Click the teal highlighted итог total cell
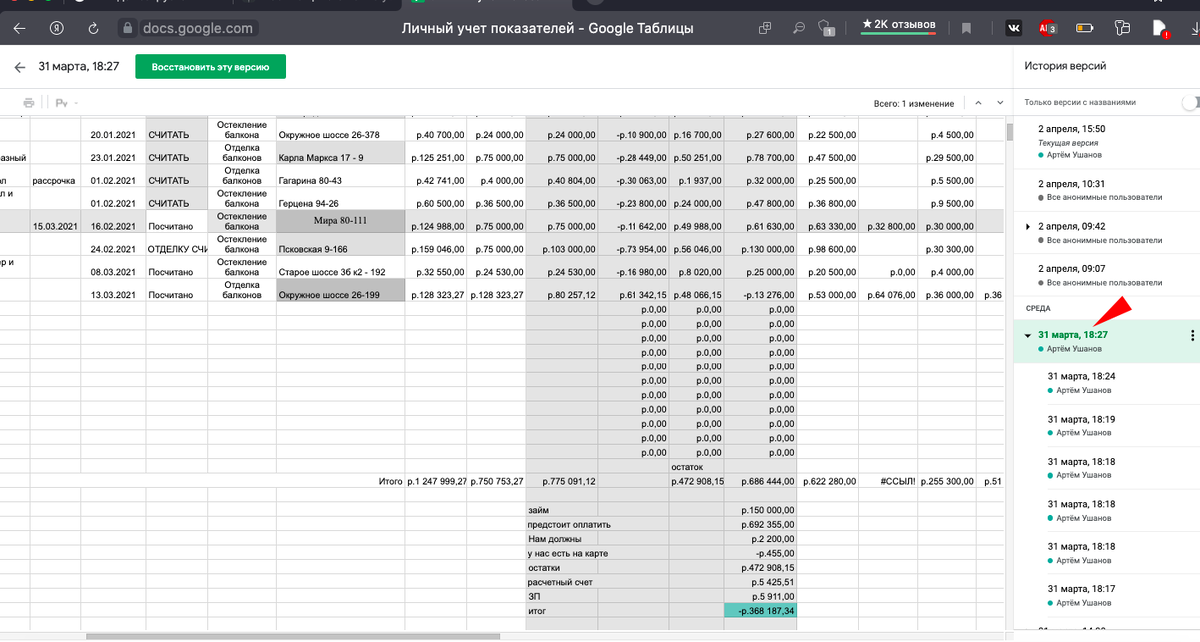The image size is (1200, 642). pos(760,610)
